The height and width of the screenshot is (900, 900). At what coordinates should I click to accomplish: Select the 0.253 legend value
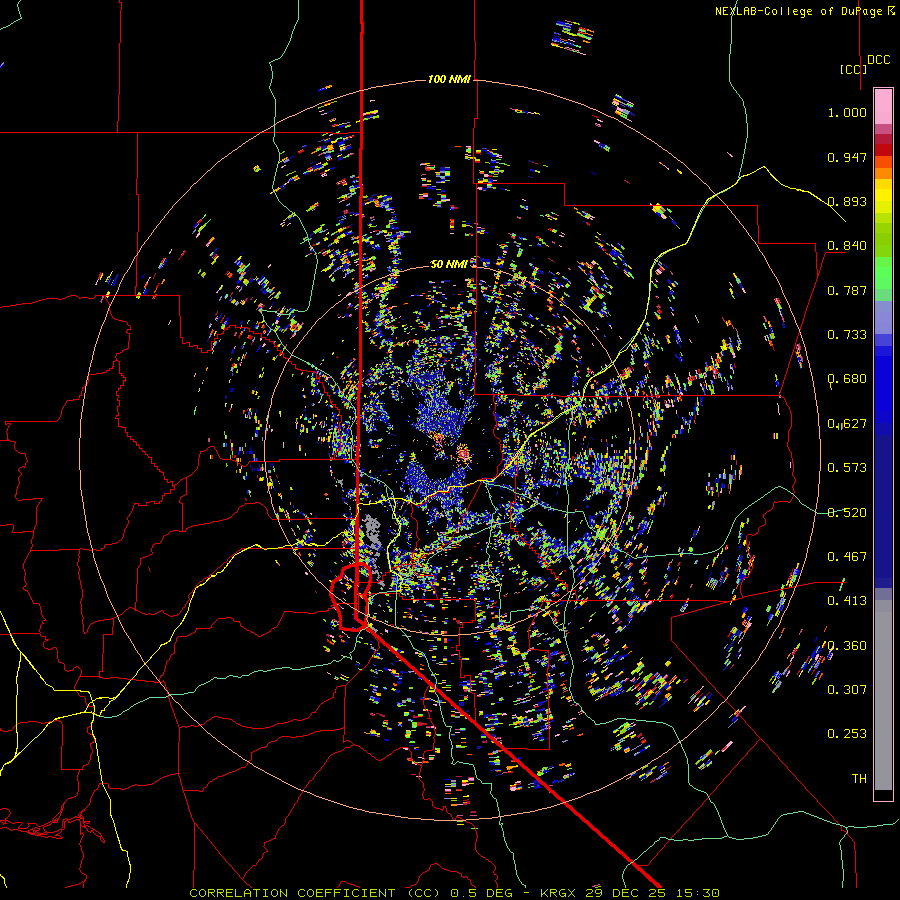(x=847, y=734)
